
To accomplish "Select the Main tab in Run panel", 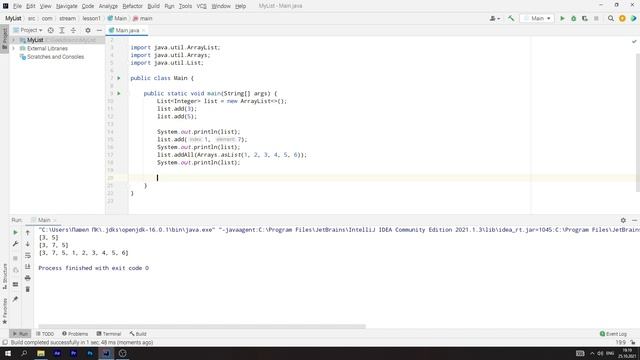I will [44, 220].
